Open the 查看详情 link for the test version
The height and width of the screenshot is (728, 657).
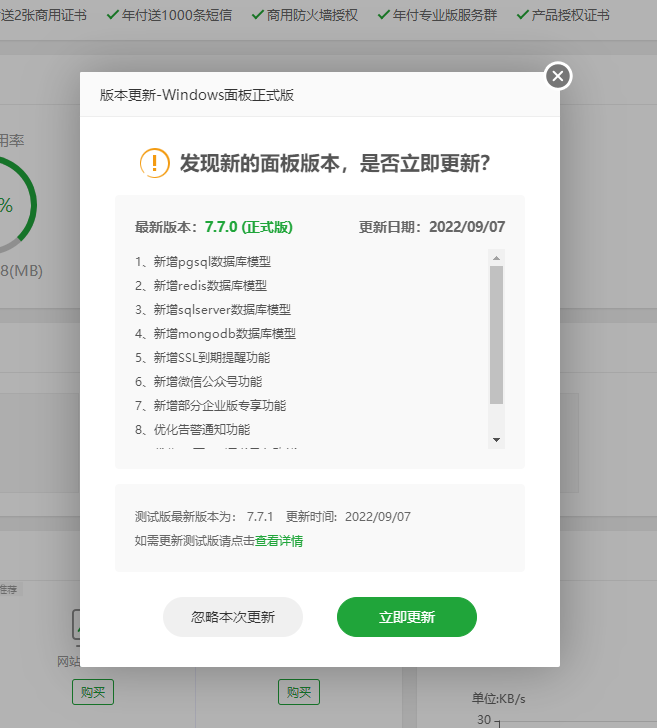[x=279, y=541]
